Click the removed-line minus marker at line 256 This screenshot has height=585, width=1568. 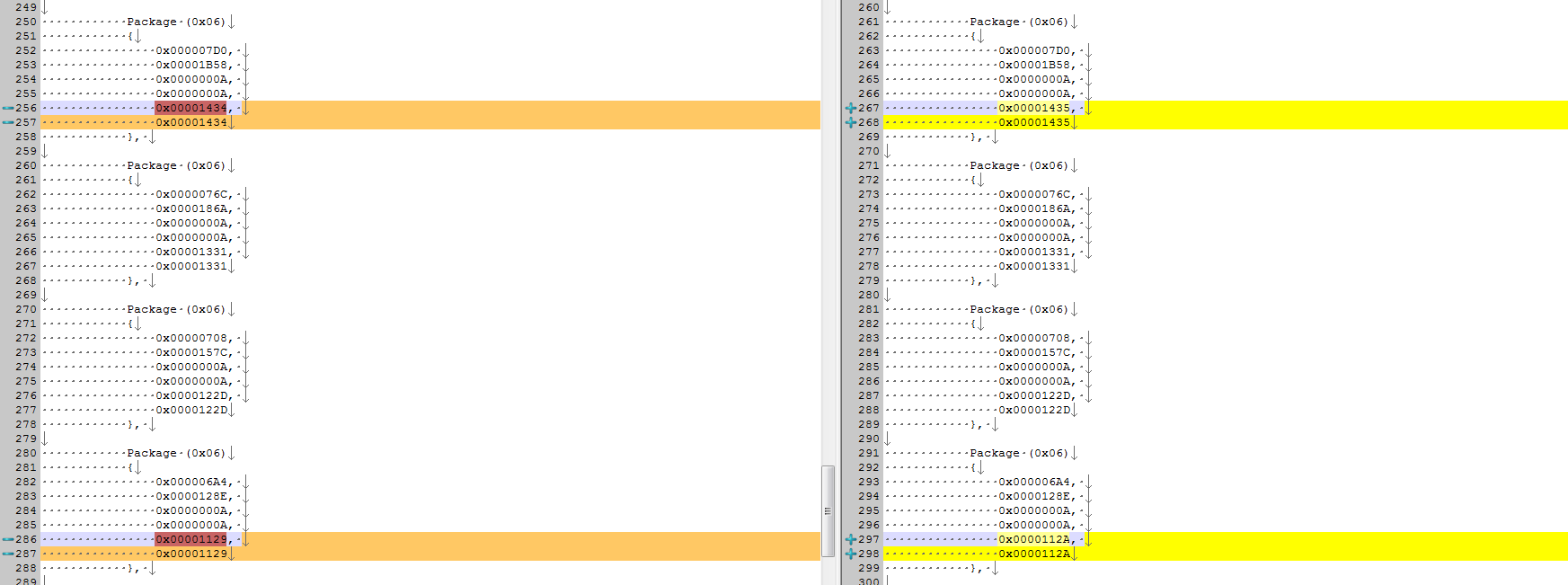(8, 108)
